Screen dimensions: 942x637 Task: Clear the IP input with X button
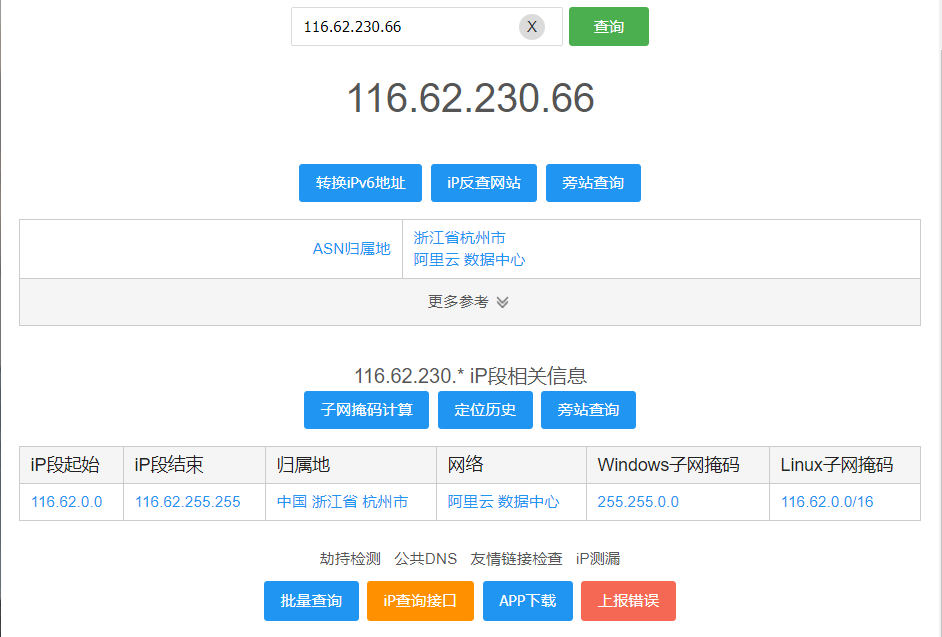(532, 27)
